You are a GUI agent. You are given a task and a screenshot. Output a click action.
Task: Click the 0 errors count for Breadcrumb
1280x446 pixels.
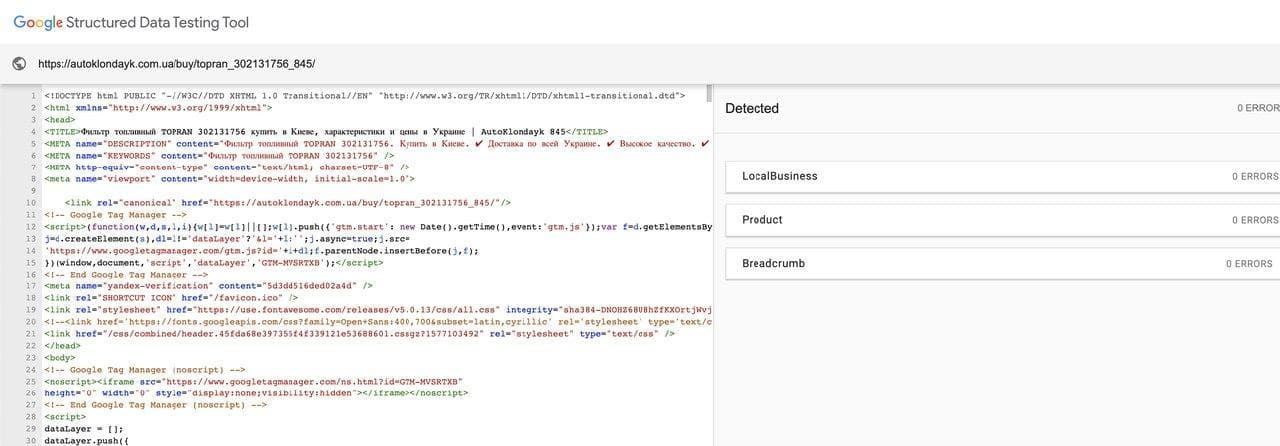click(1252, 264)
